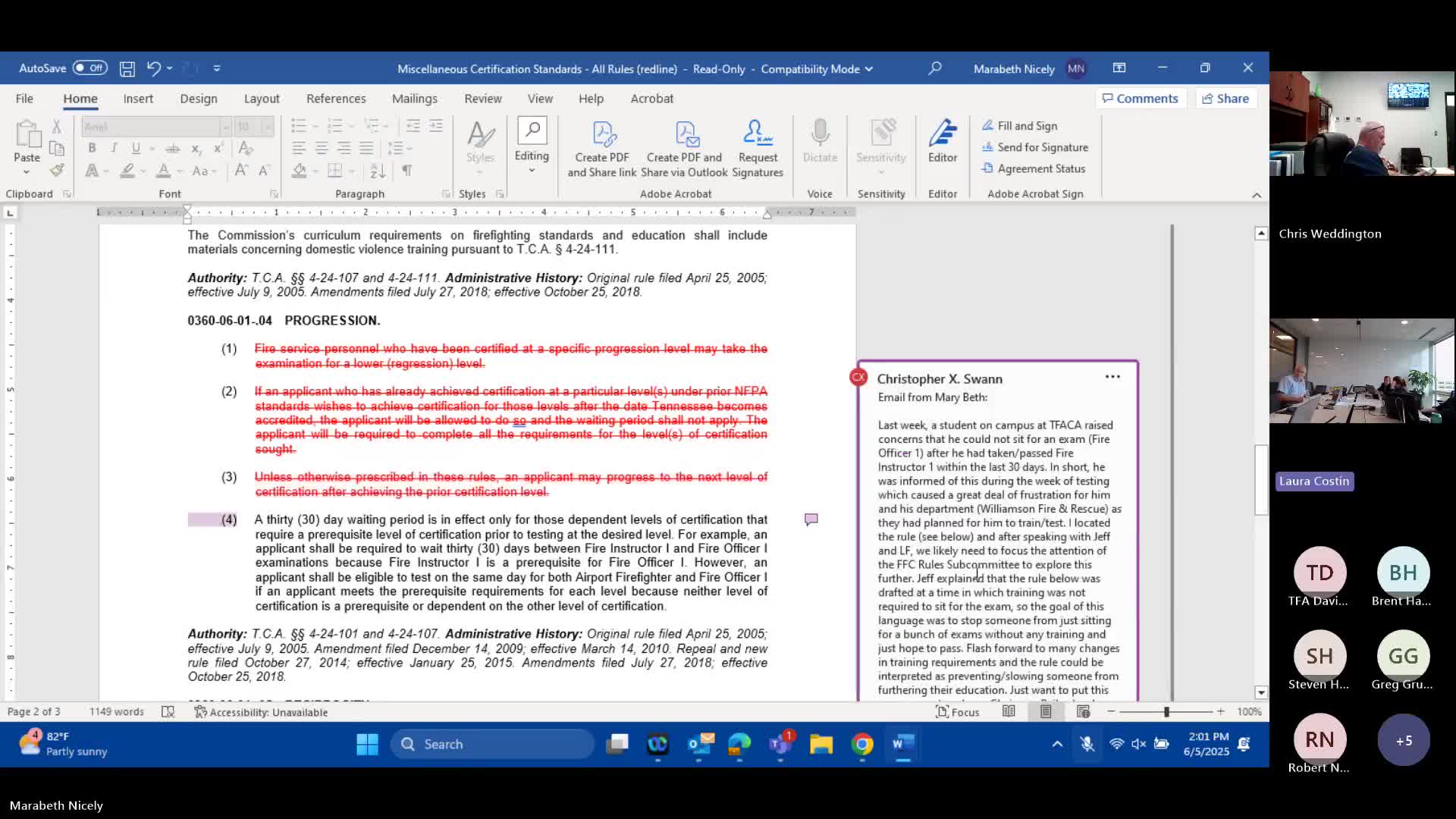Click the Undo arrow icon
Screen dimensions: 1456x819
pyautogui.click(x=153, y=68)
